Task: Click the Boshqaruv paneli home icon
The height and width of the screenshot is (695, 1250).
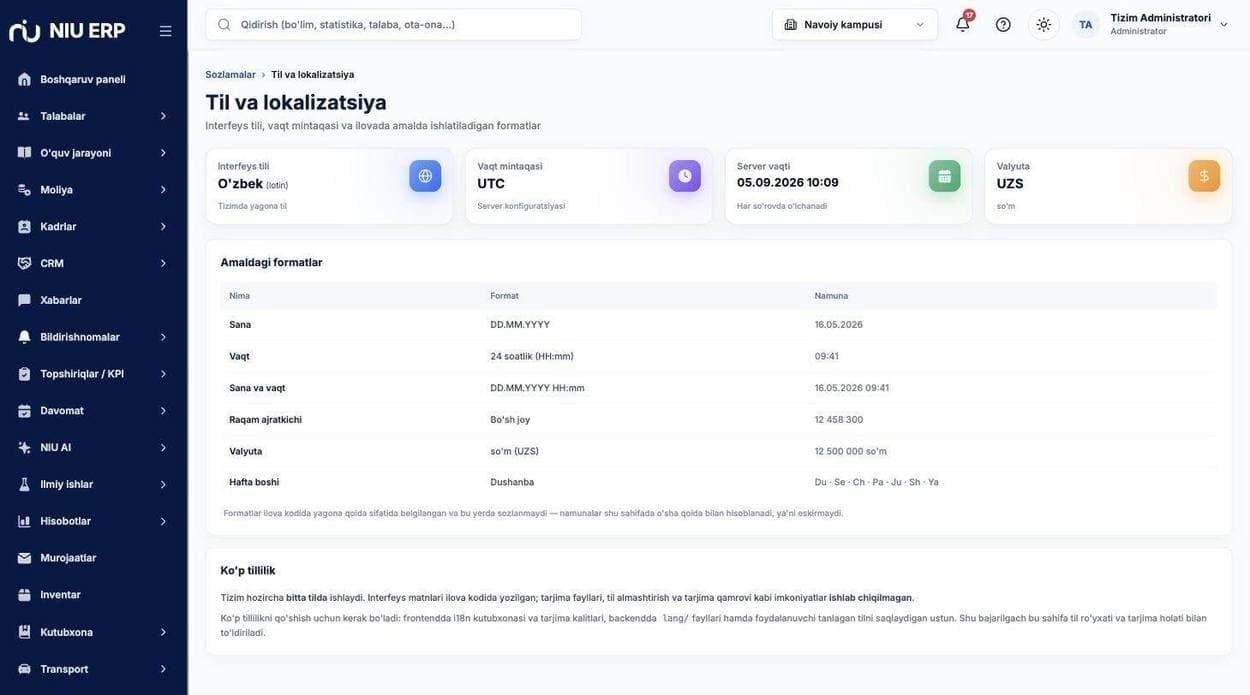Action: (x=24, y=79)
